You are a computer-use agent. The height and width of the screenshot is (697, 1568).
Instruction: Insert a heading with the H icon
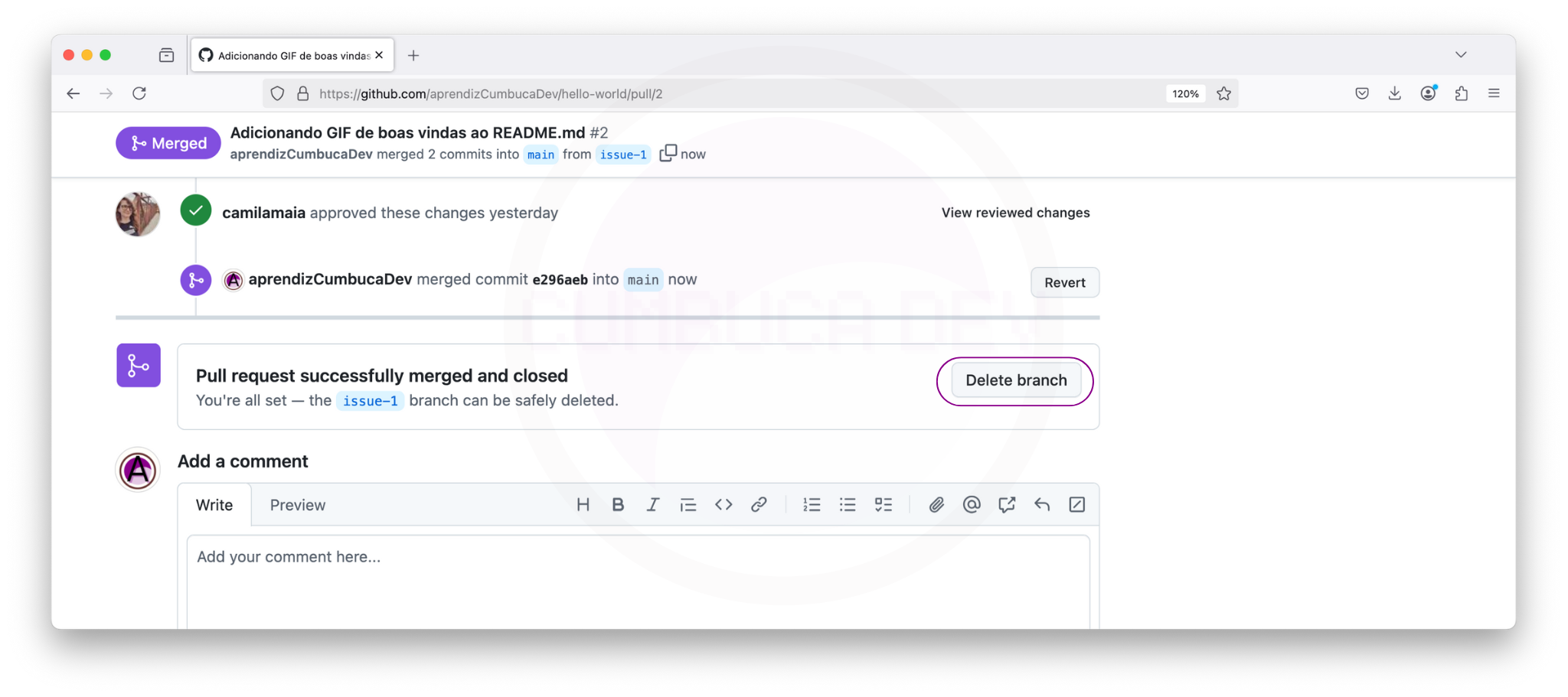(583, 505)
